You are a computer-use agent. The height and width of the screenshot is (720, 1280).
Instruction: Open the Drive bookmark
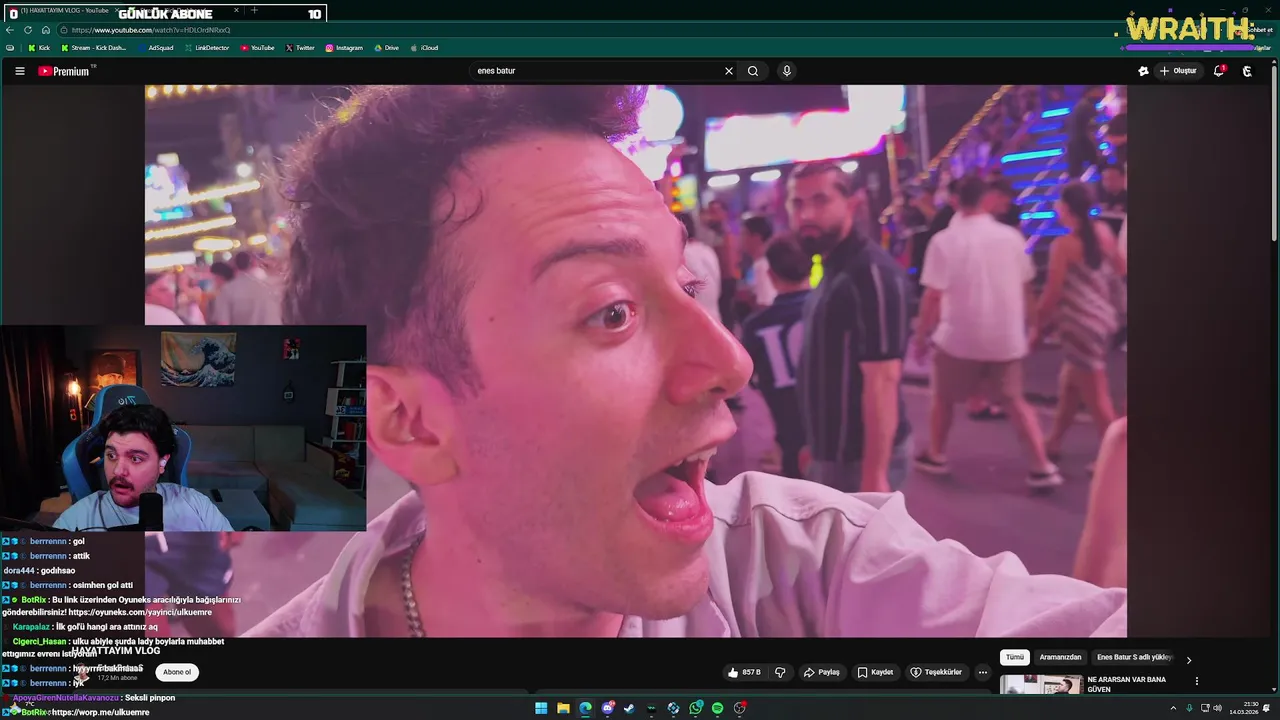(x=386, y=48)
